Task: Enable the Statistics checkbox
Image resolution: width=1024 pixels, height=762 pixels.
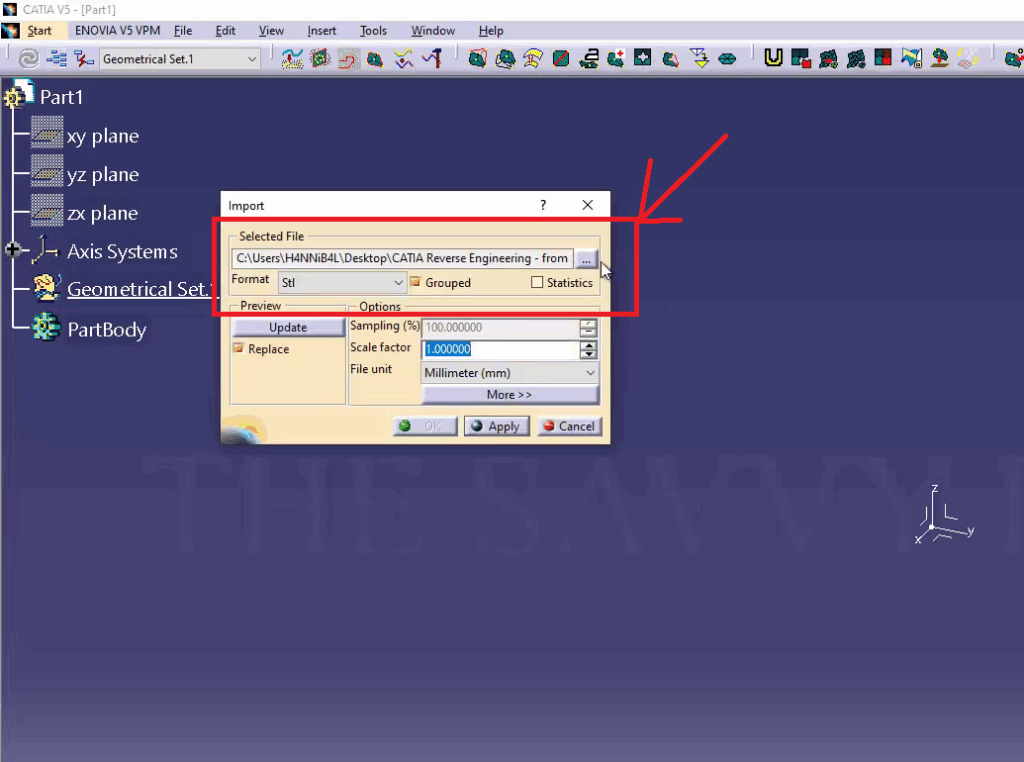Action: [537, 283]
